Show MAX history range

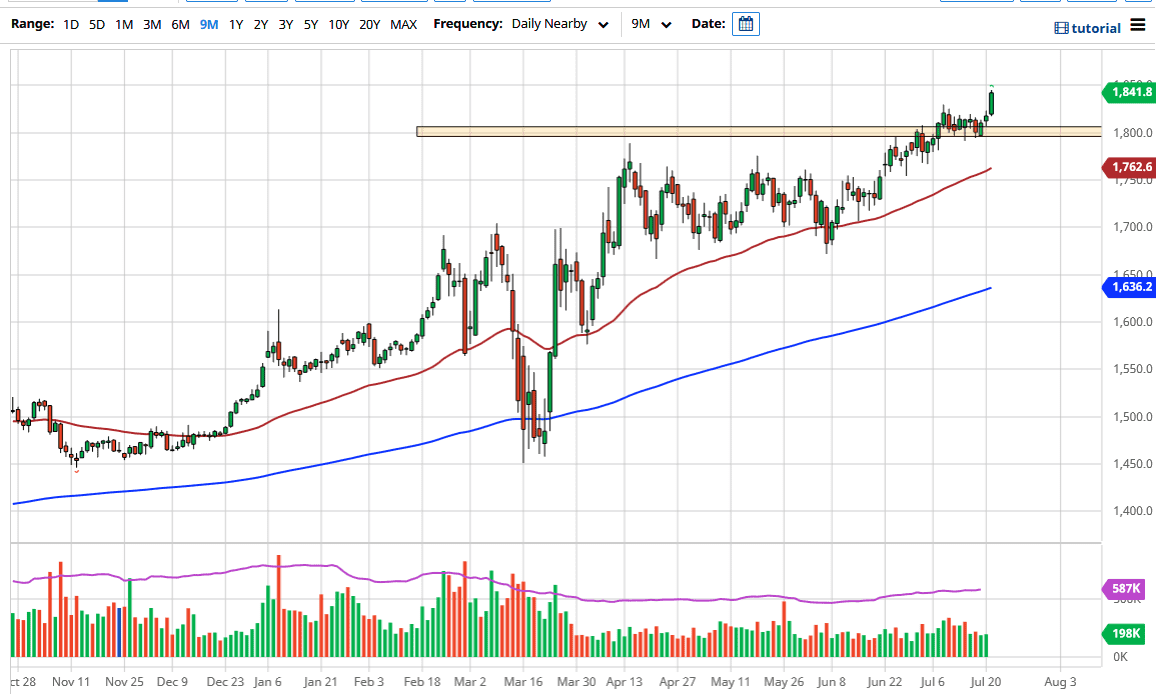pyautogui.click(x=403, y=24)
